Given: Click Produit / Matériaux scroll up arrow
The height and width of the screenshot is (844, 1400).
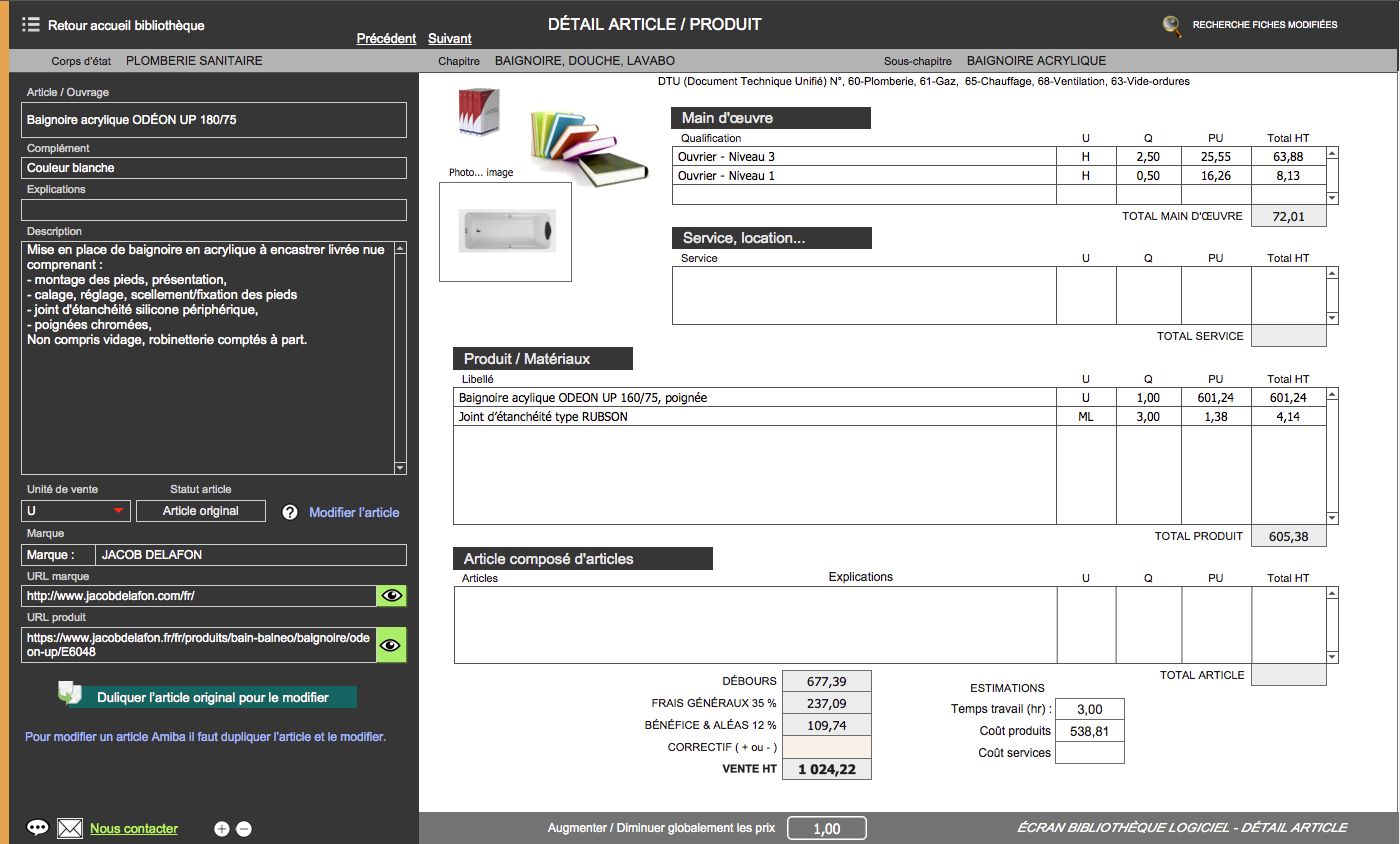Looking at the screenshot, I should point(1332,395).
